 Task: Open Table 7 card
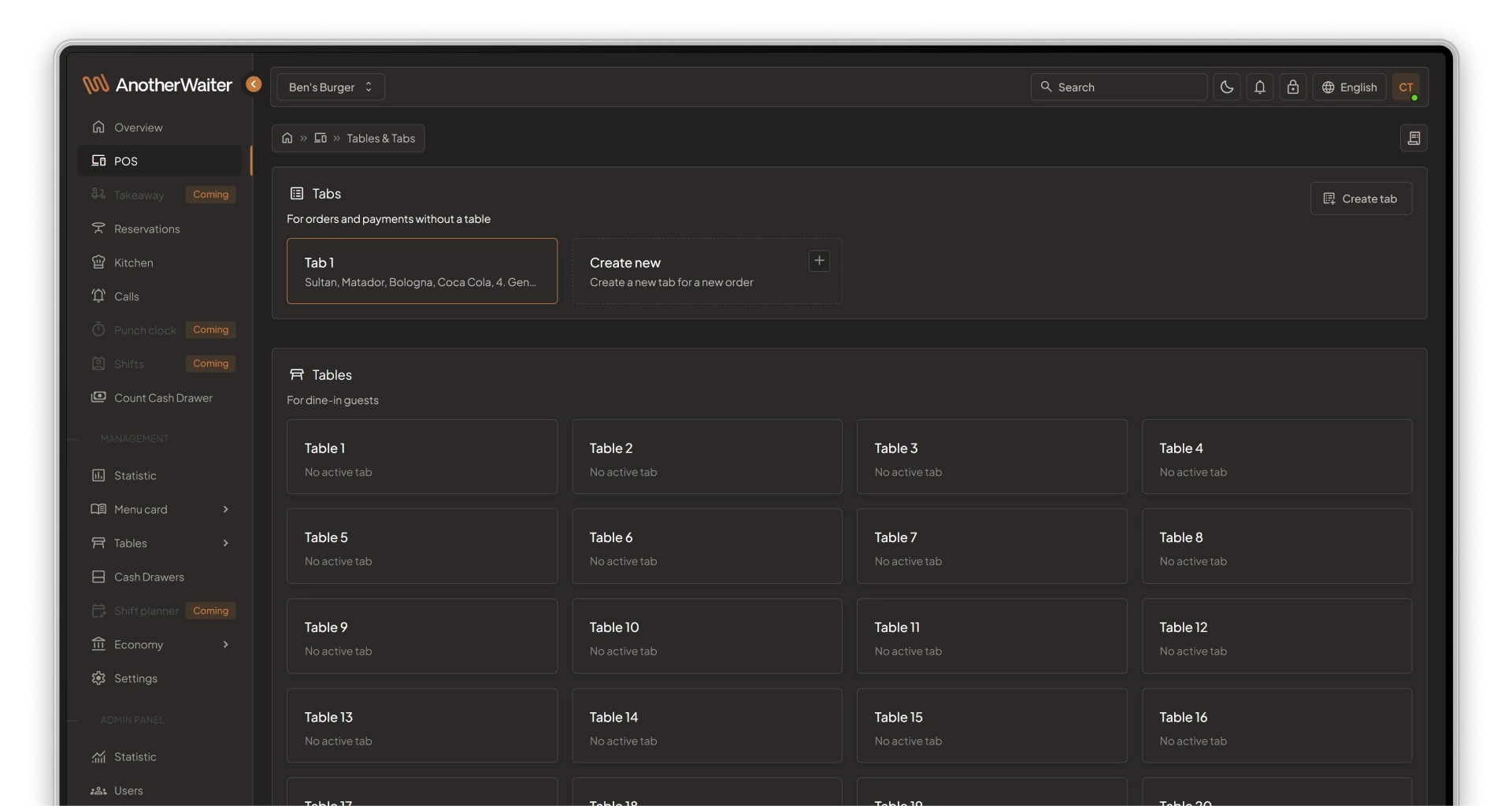[x=991, y=546]
